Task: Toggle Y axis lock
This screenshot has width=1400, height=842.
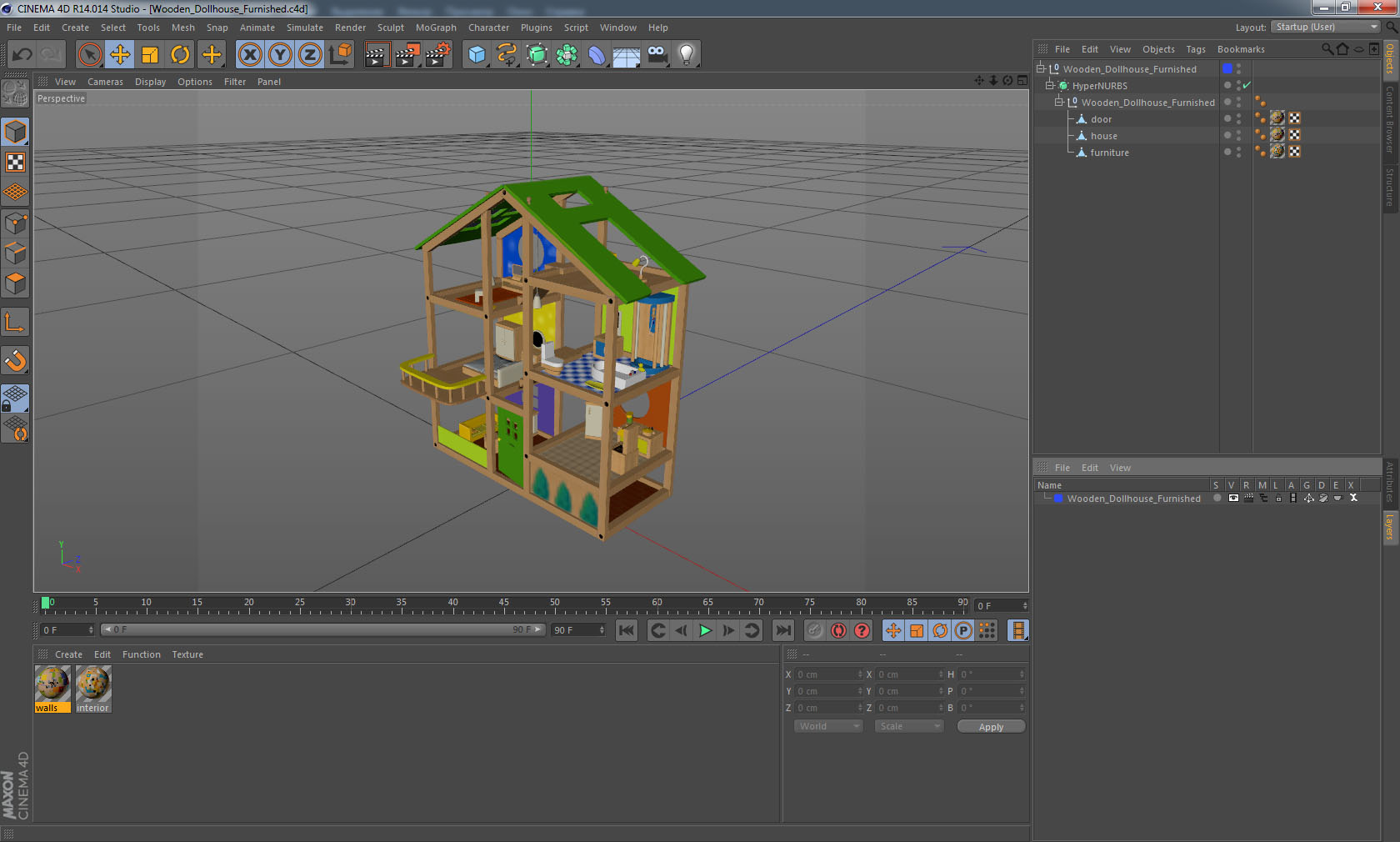Action: point(280,55)
